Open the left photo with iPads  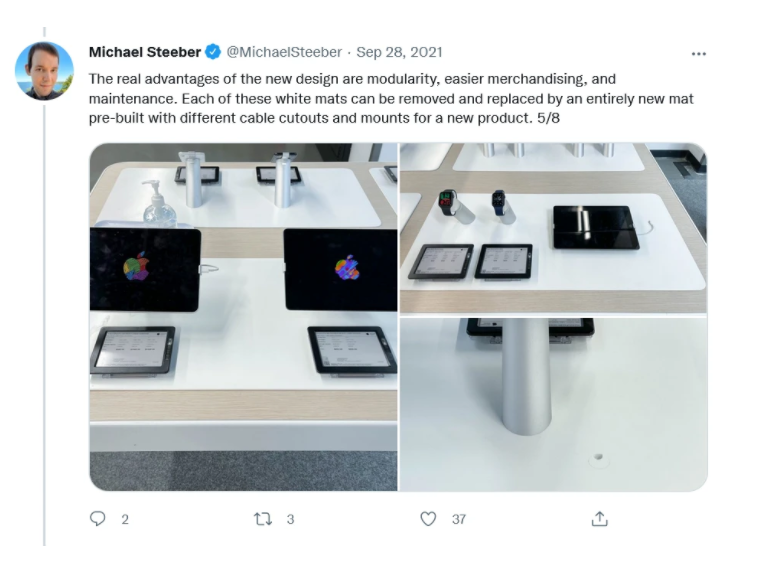click(x=243, y=317)
